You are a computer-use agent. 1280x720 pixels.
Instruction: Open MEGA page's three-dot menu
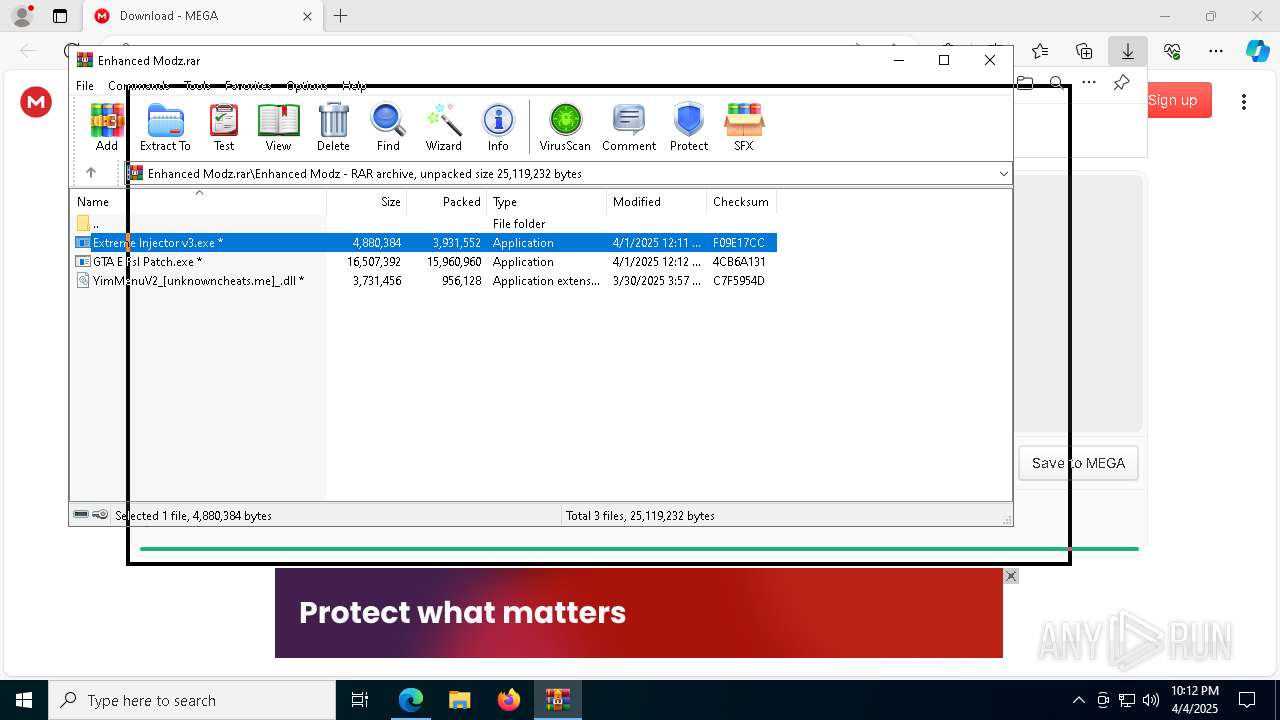(1244, 101)
